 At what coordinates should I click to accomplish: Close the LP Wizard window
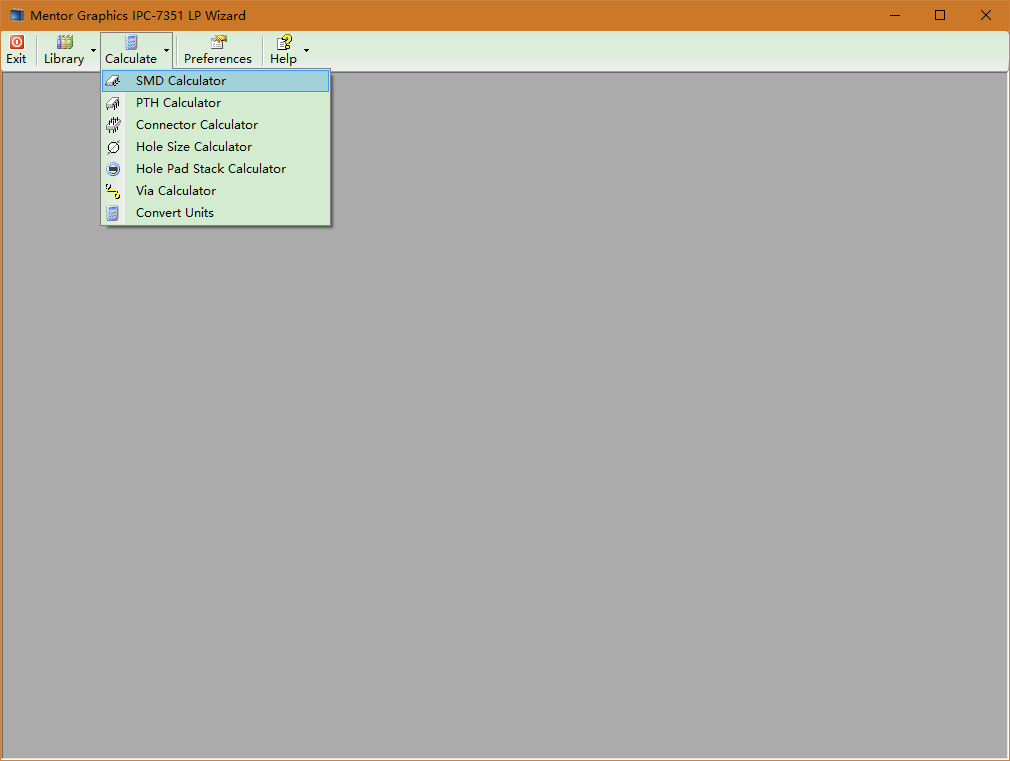tap(986, 15)
